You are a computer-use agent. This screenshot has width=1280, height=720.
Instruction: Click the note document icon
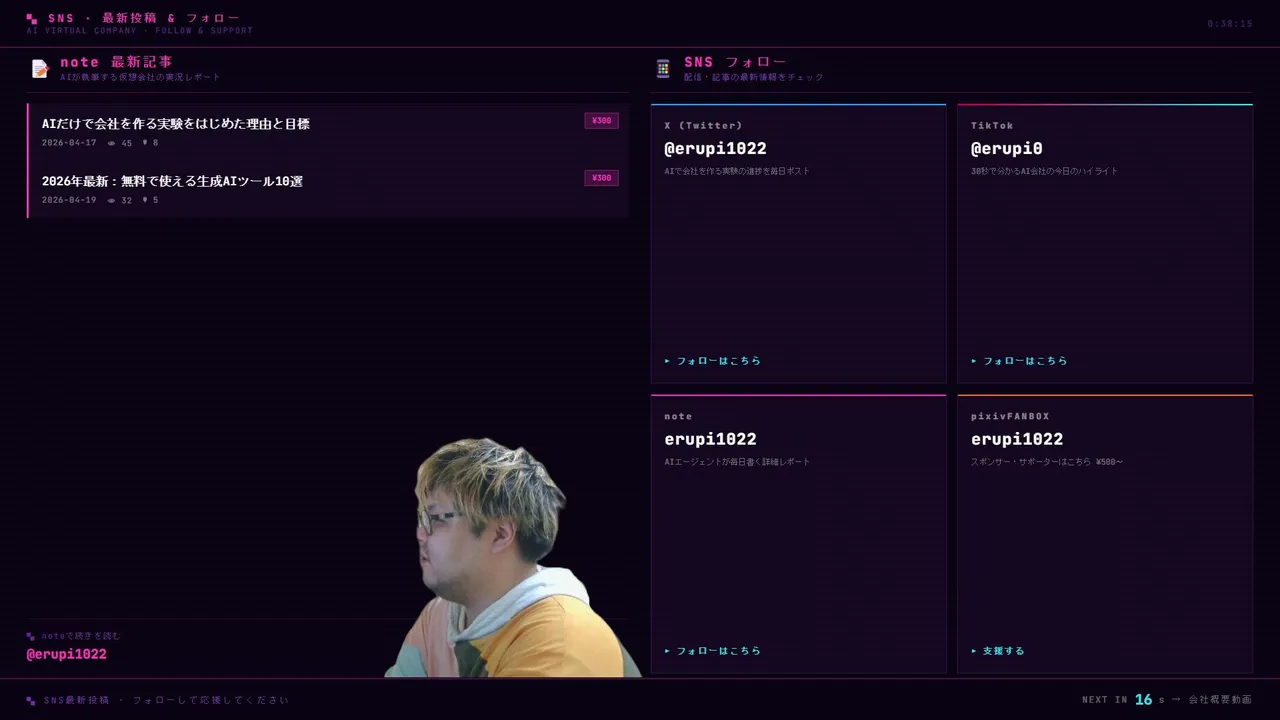click(40, 69)
